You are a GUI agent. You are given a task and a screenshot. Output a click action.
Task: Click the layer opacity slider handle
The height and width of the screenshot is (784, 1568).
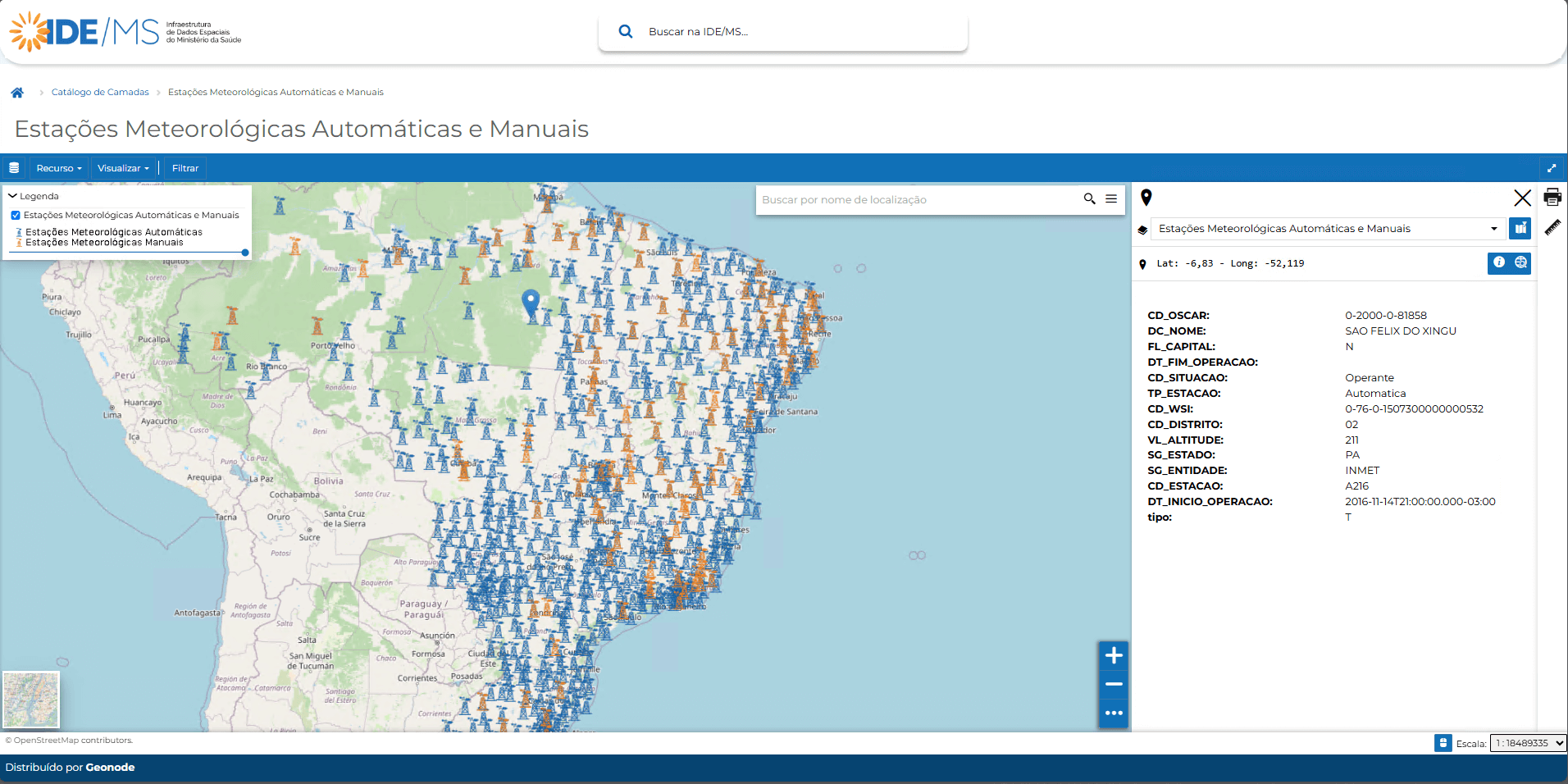click(244, 253)
